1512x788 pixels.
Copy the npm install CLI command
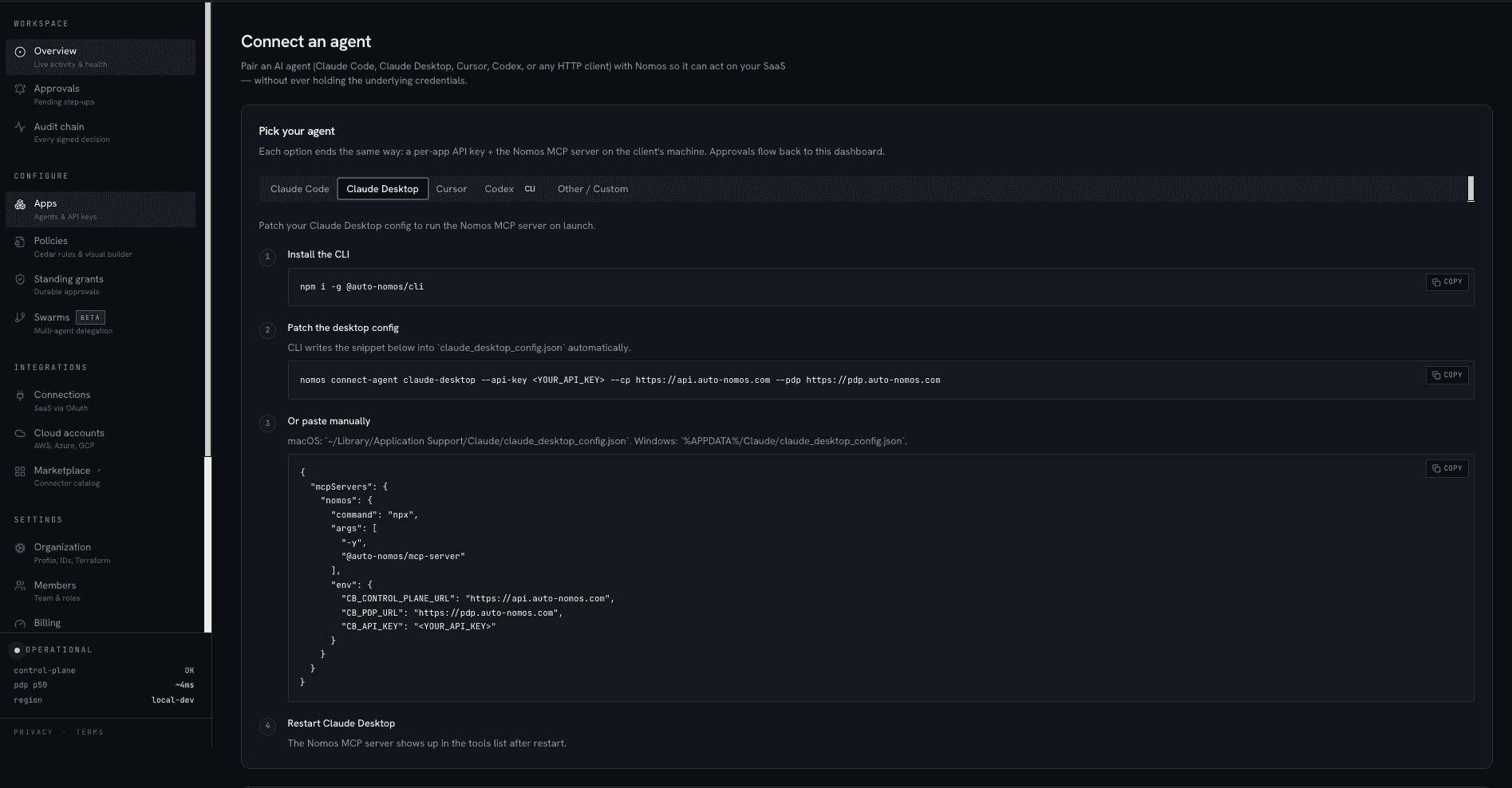coord(1447,282)
